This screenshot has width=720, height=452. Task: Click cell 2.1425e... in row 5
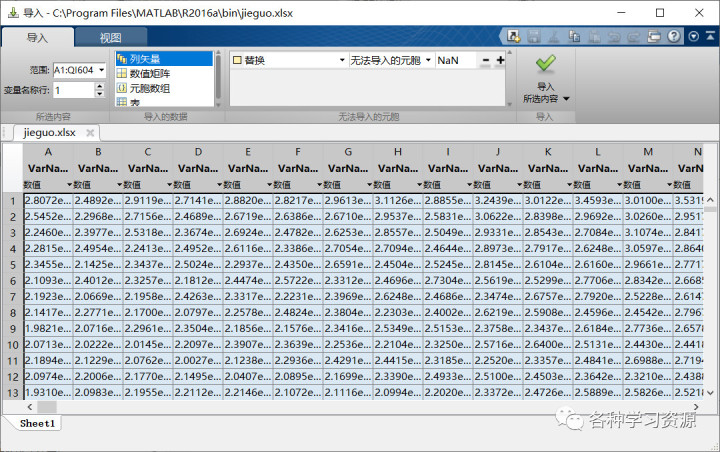pyautogui.click(x=98, y=265)
